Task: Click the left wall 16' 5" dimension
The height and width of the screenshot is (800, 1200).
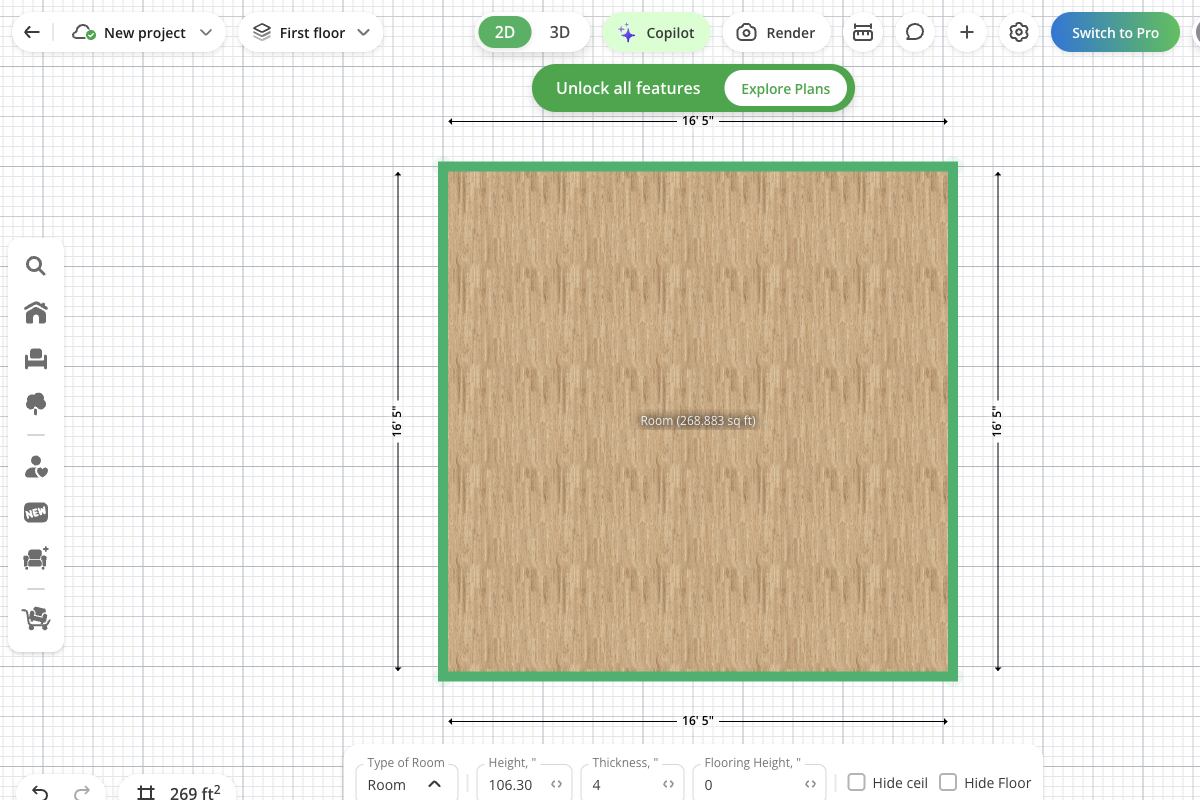Action: 398,421
